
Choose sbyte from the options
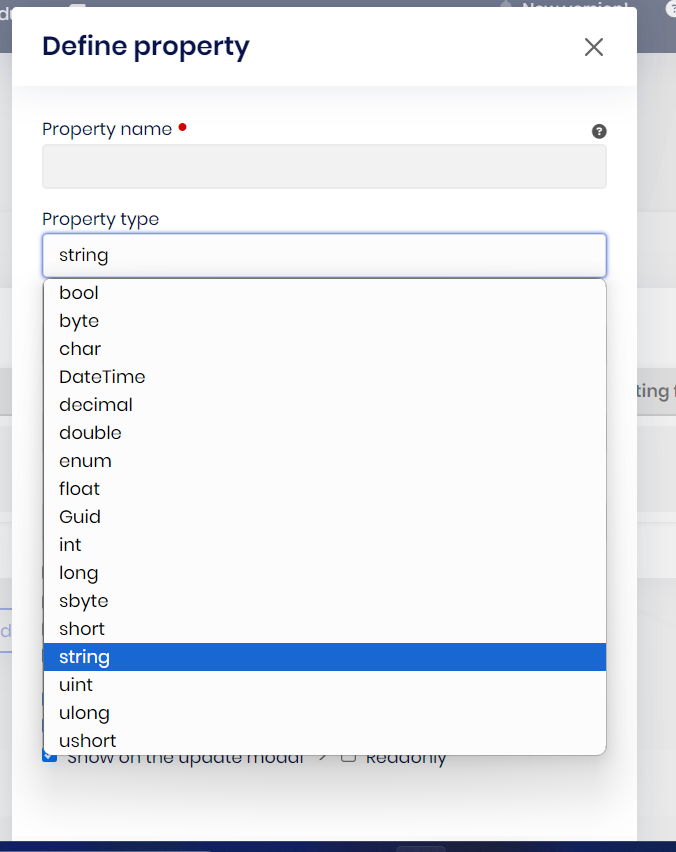tap(84, 601)
